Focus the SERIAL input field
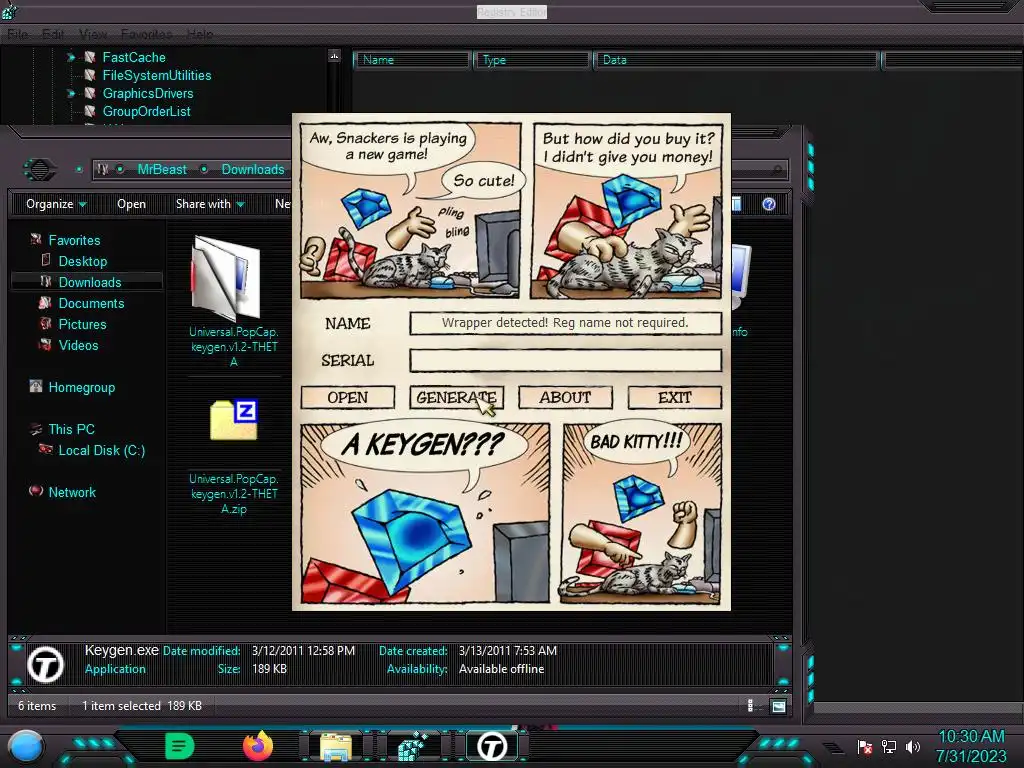1024x768 pixels. pyautogui.click(x=565, y=360)
